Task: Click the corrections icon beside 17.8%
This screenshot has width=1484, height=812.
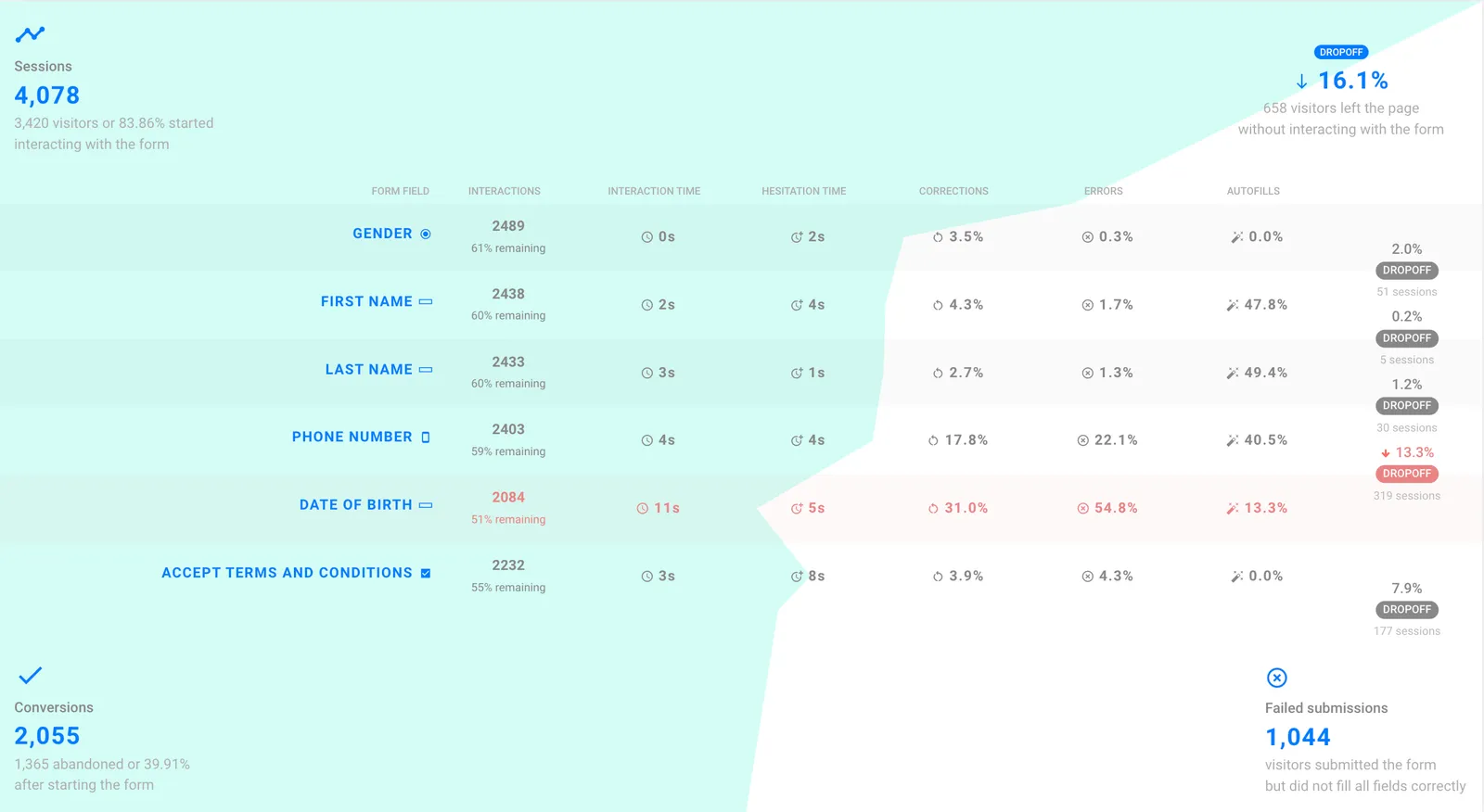Action: click(x=933, y=440)
